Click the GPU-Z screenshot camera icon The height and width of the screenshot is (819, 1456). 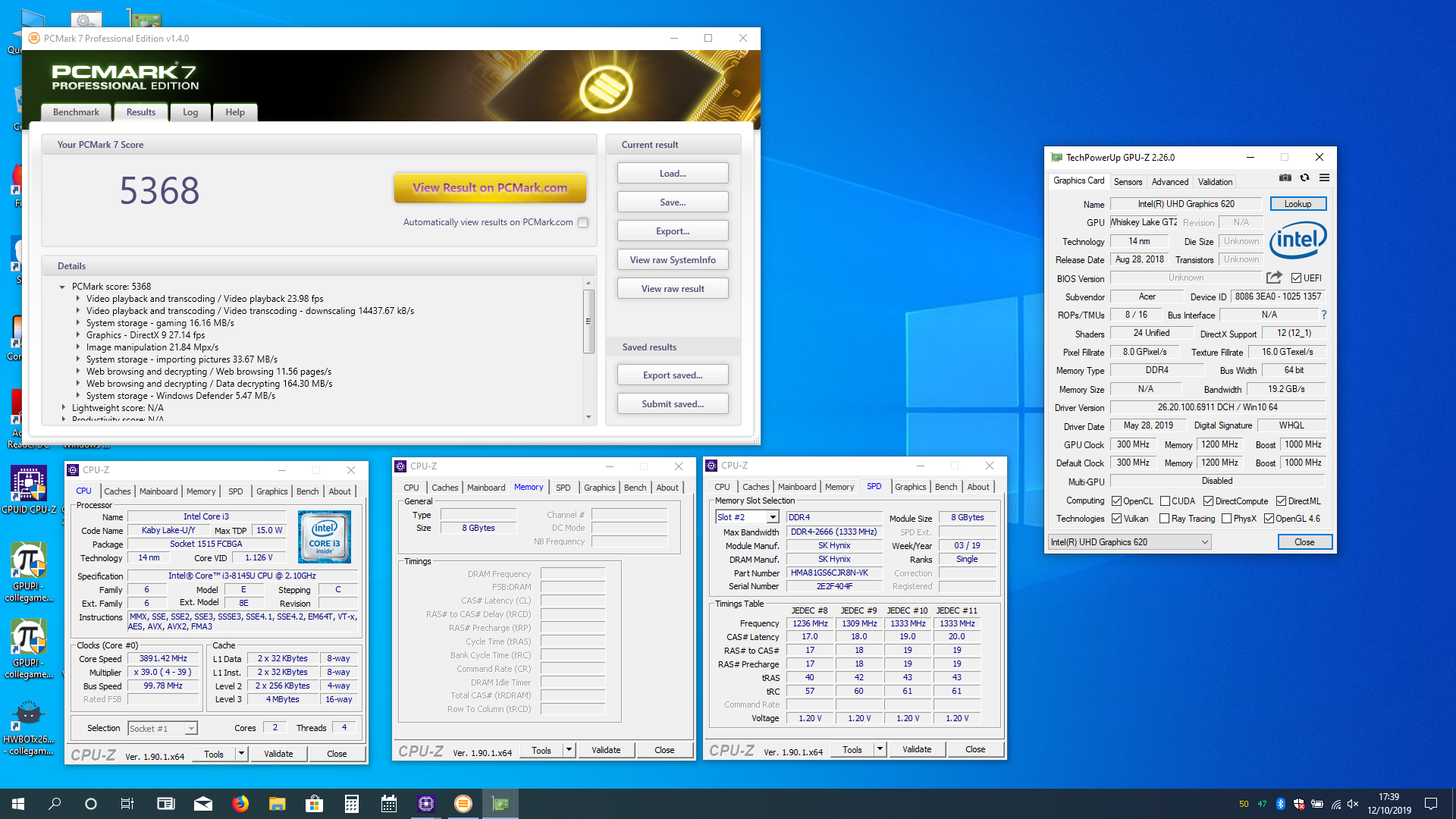pyautogui.click(x=1285, y=177)
